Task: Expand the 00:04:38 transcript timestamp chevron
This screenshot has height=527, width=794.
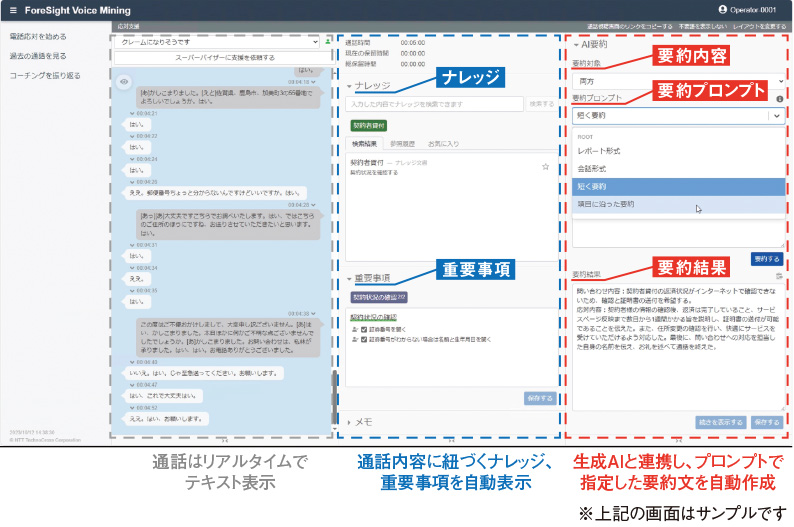Action: [313, 314]
